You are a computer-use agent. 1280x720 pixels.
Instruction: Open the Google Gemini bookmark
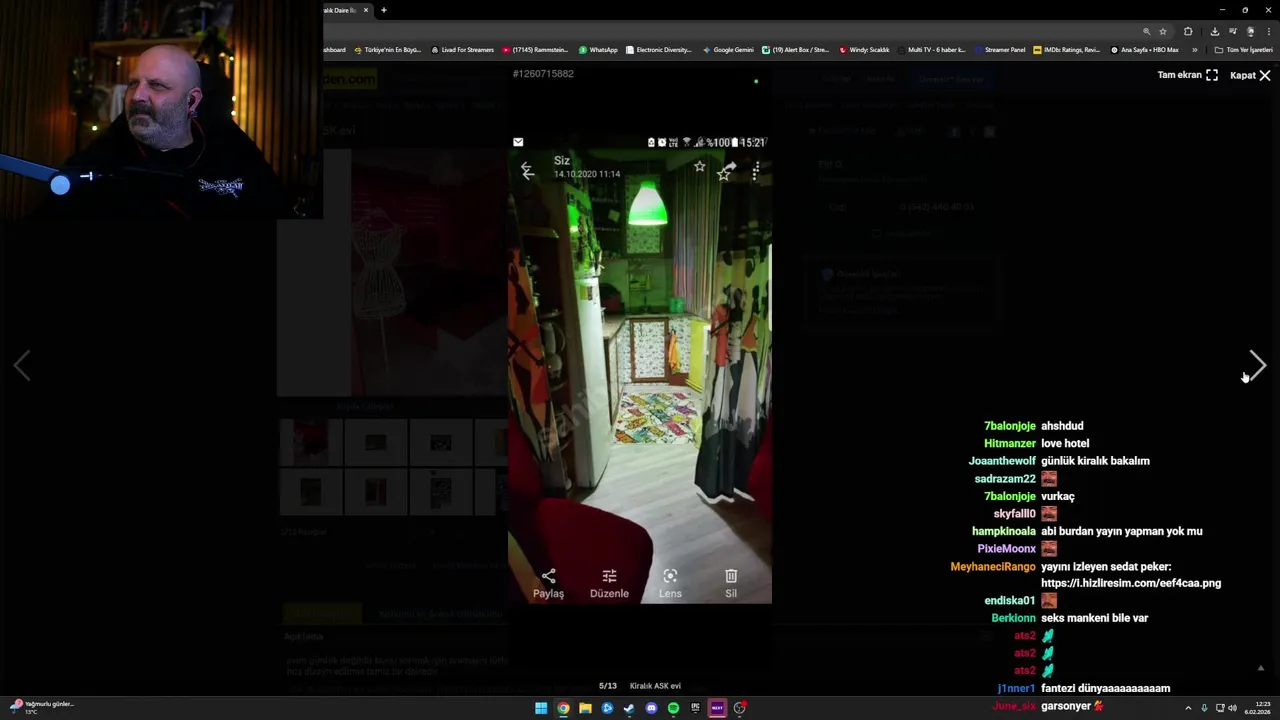(x=728, y=50)
